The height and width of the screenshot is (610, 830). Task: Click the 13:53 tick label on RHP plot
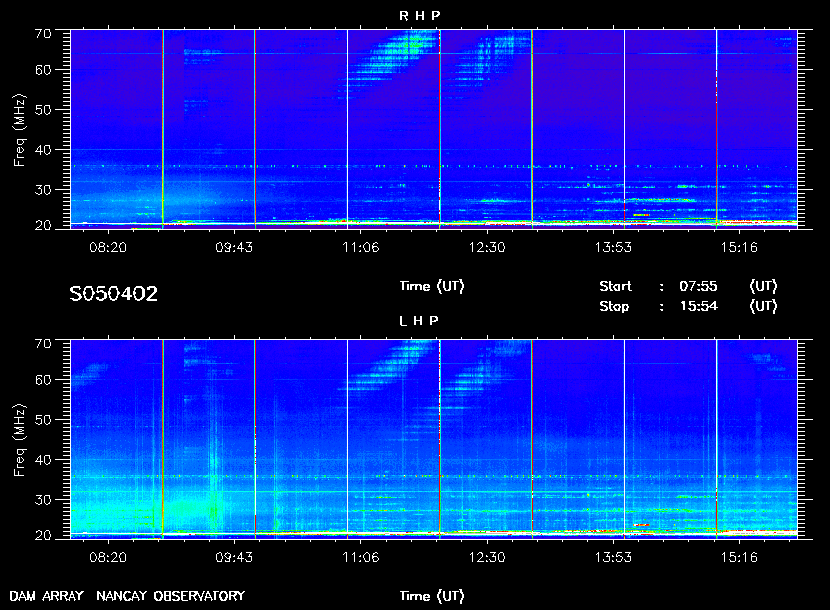click(x=613, y=247)
